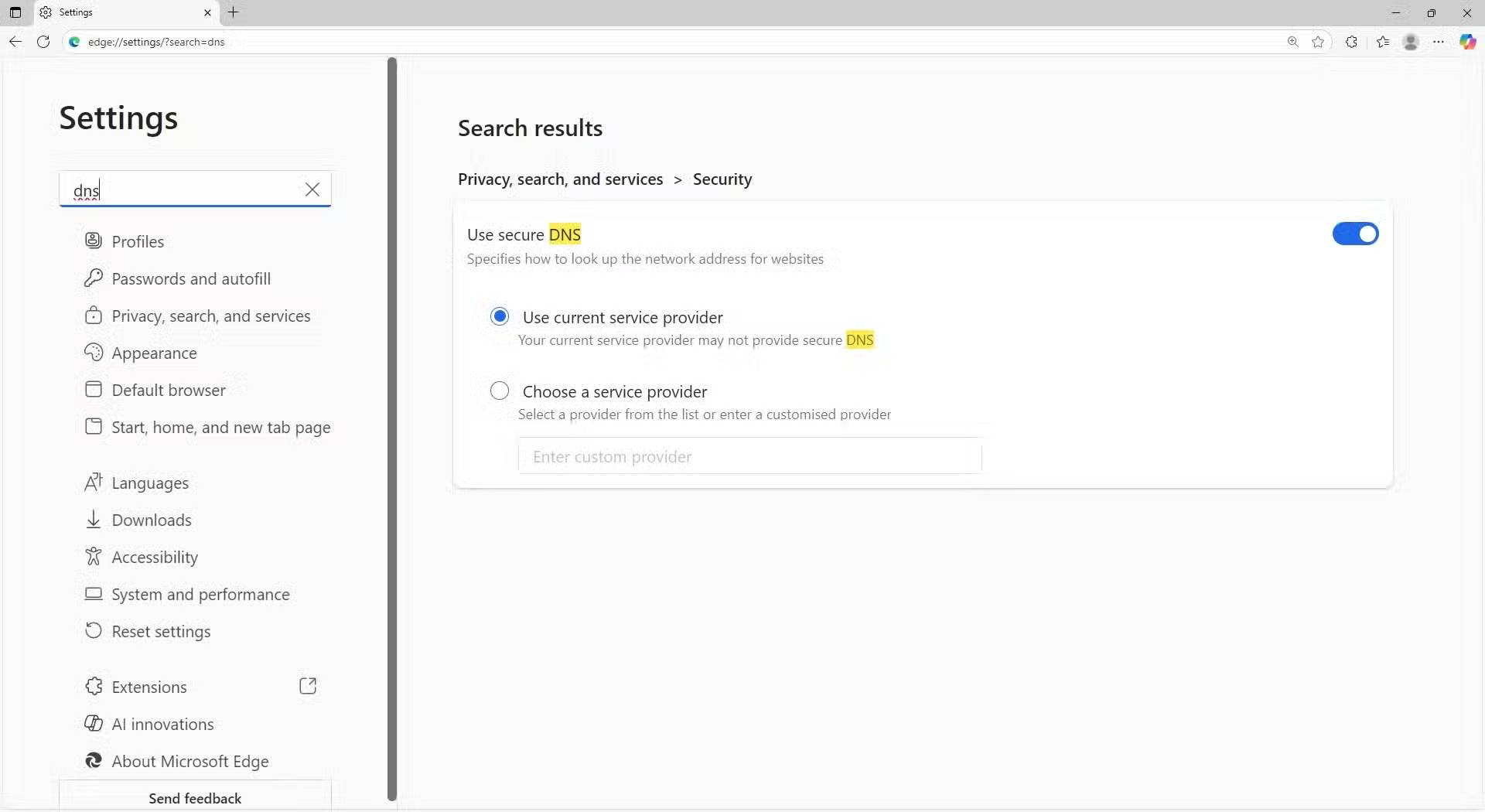Click the Enter custom provider field
The image size is (1485, 812).
pyautogui.click(x=748, y=456)
